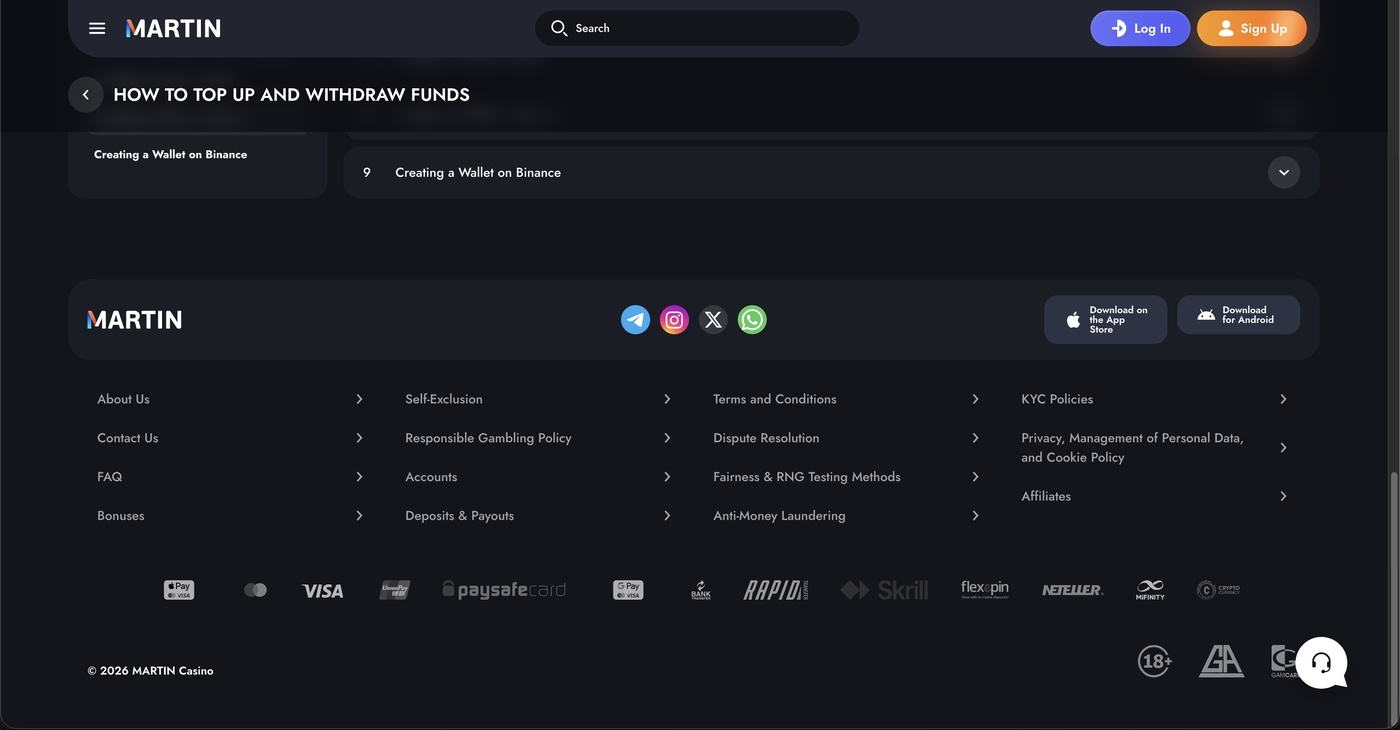Select Creating a Wallet on Binance sidebar item

click(170, 154)
